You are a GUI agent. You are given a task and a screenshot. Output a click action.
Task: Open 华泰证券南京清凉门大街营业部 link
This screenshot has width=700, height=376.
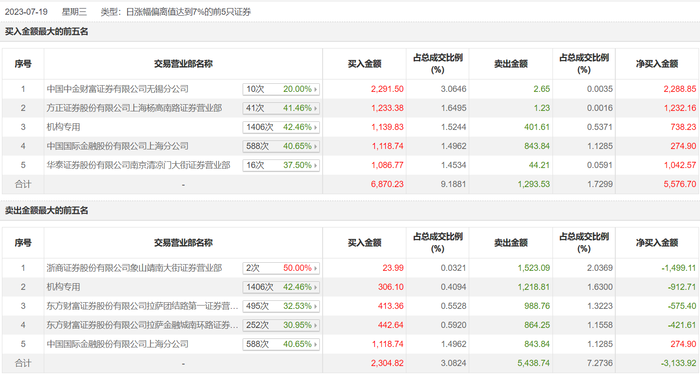[x=138, y=165]
